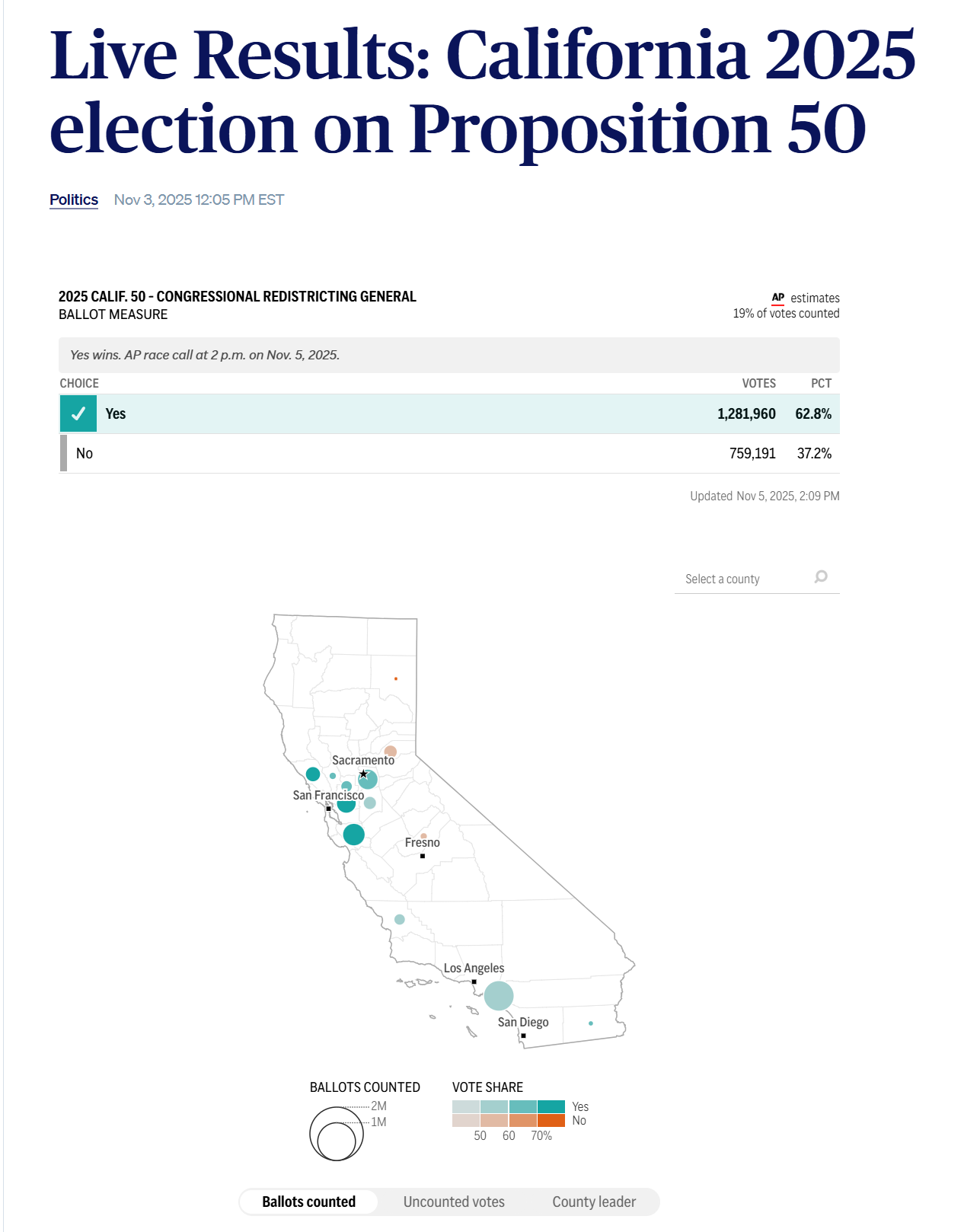
Task: Click the Fresno black square city marker
Action: [x=423, y=856]
